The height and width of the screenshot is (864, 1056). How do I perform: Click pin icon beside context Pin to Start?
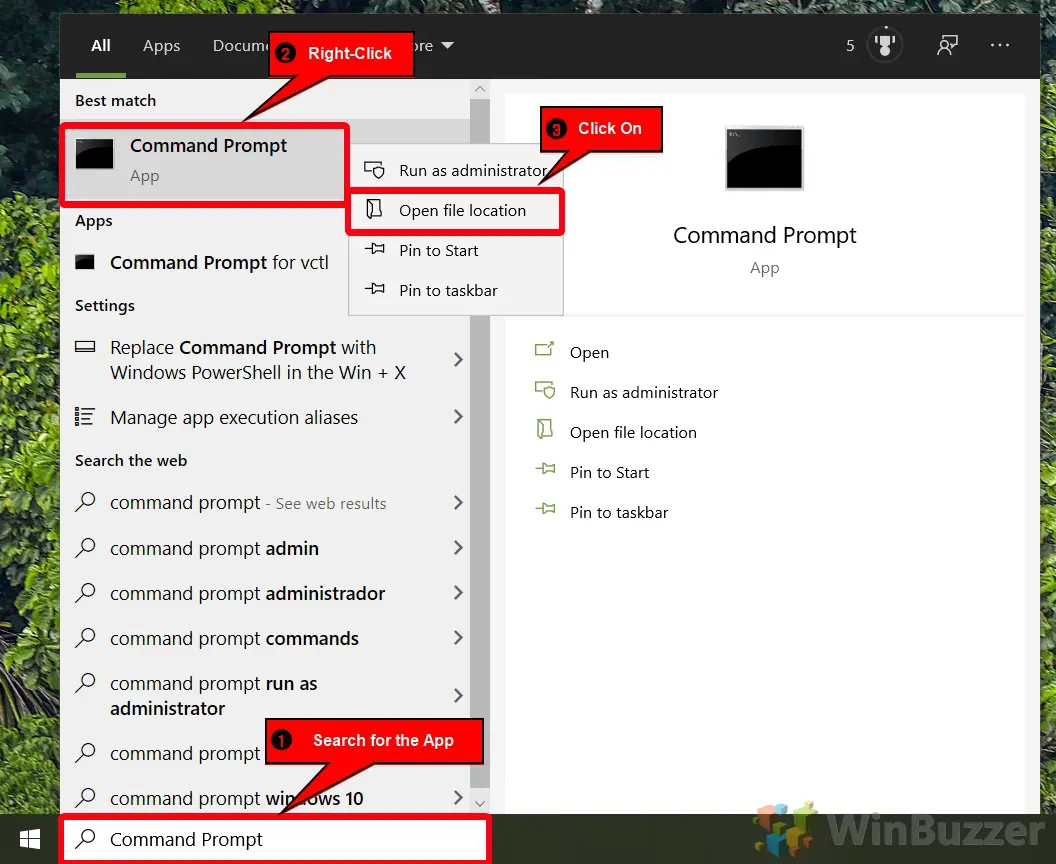(x=374, y=249)
